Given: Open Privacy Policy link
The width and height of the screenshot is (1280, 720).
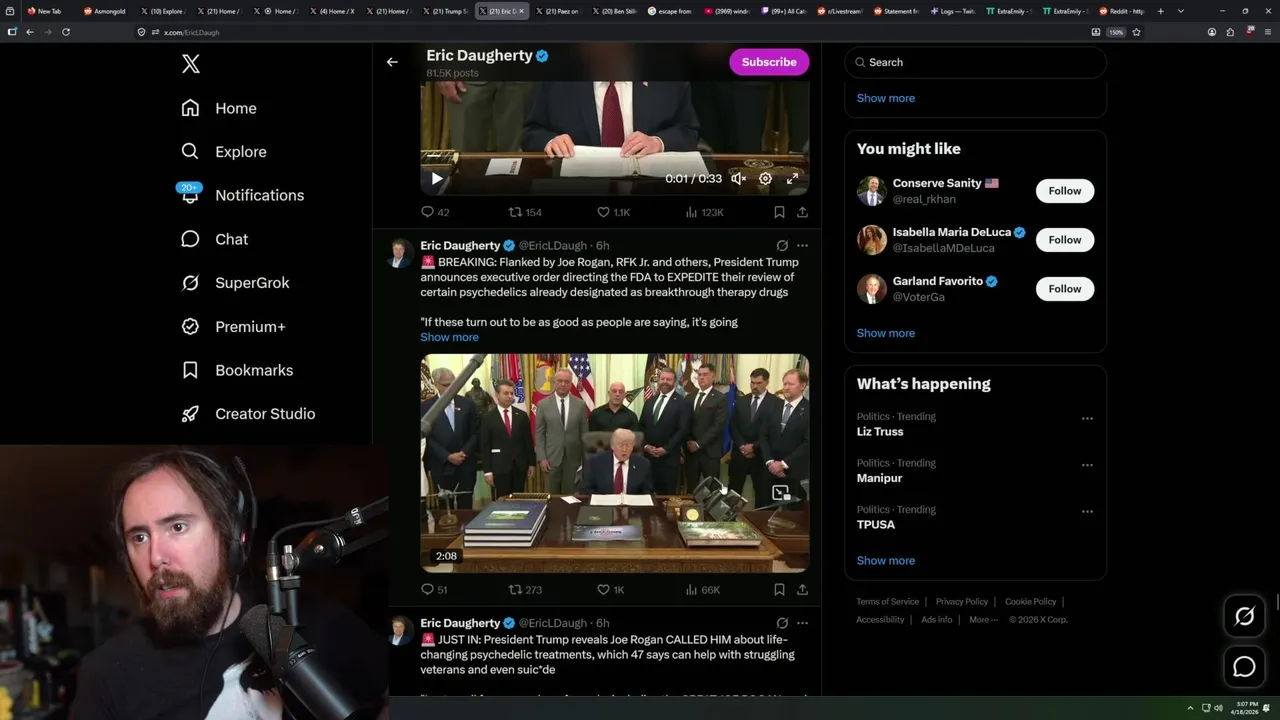Looking at the screenshot, I should pyautogui.click(x=962, y=602).
